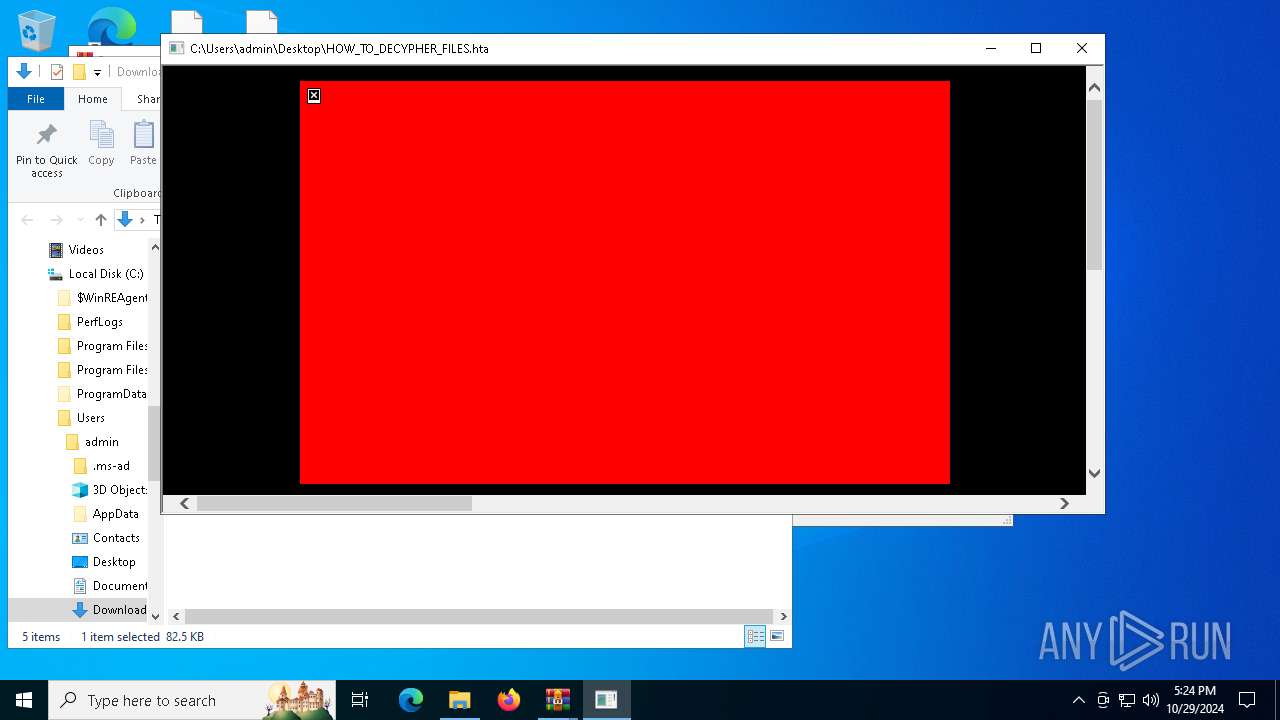The width and height of the screenshot is (1280, 720).
Task: Select PerfLogs folder in tree
Action: (x=100, y=322)
